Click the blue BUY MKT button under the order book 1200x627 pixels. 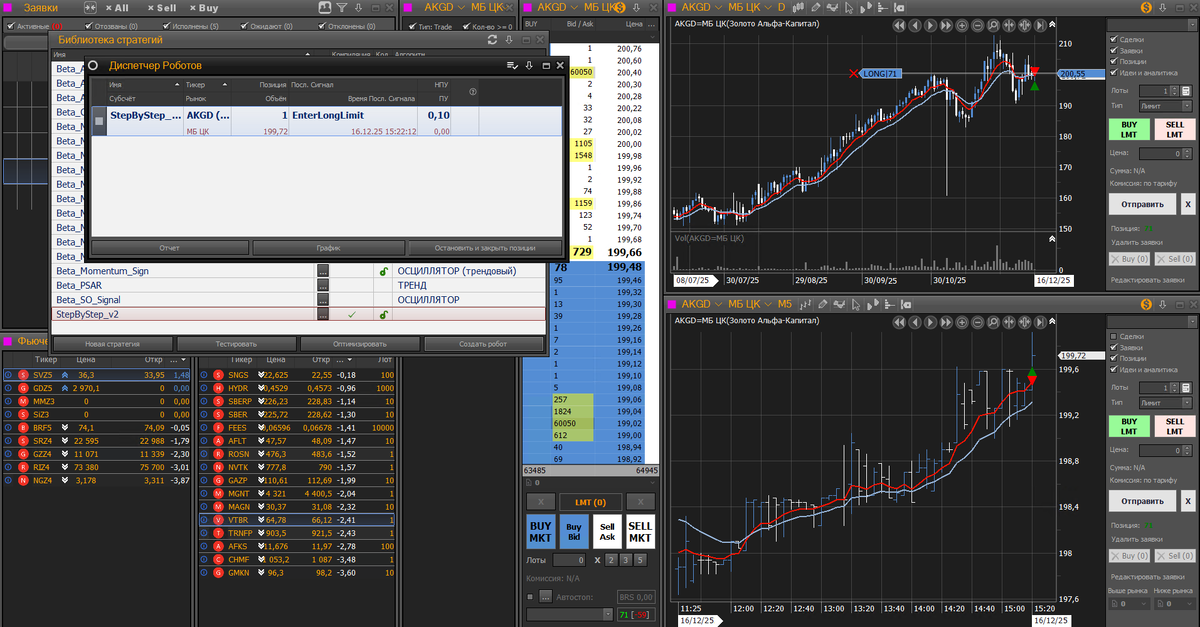coord(540,530)
